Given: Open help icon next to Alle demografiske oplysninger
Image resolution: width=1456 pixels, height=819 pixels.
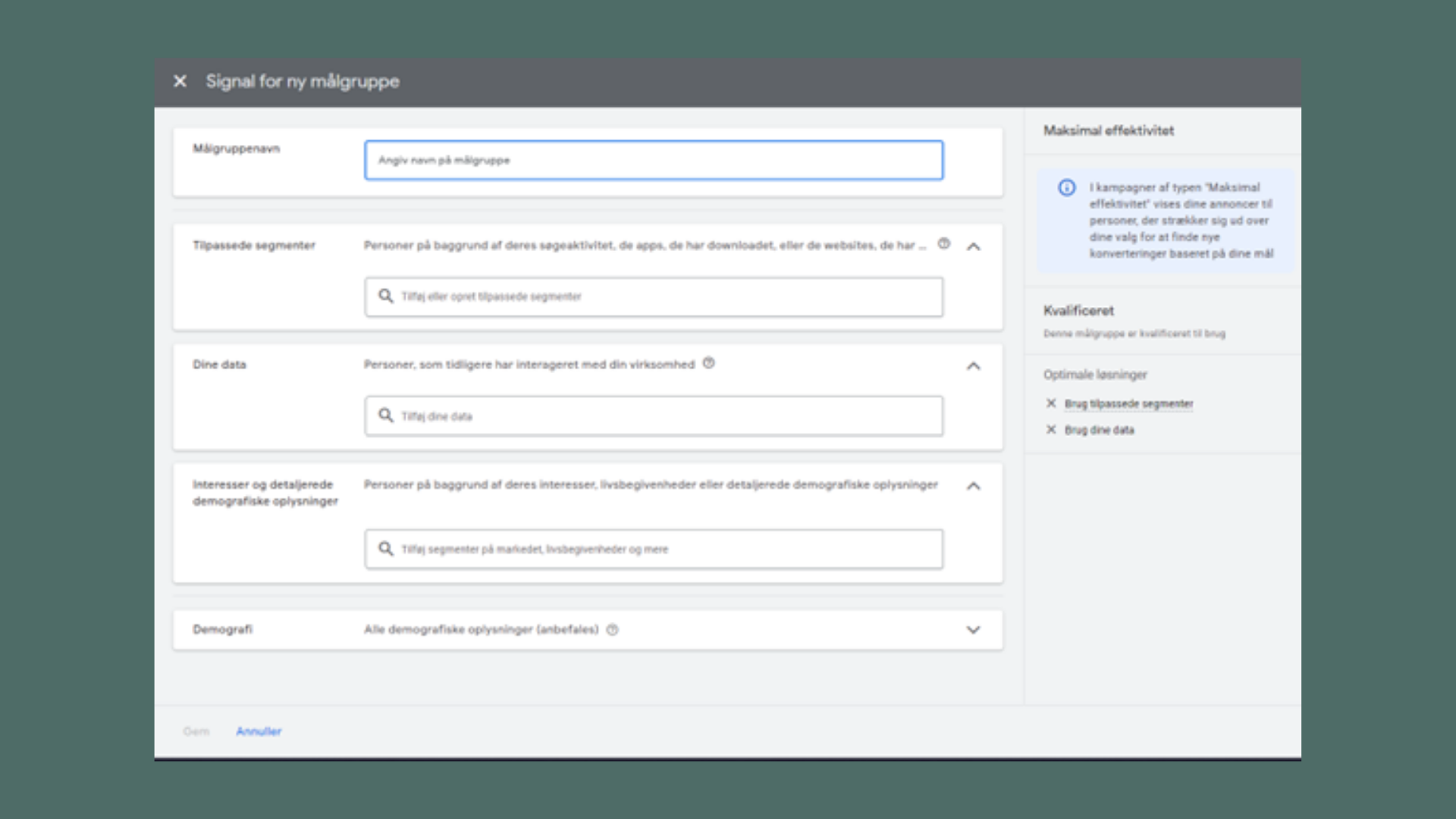Looking at the screenshot, I should (613, 629).
